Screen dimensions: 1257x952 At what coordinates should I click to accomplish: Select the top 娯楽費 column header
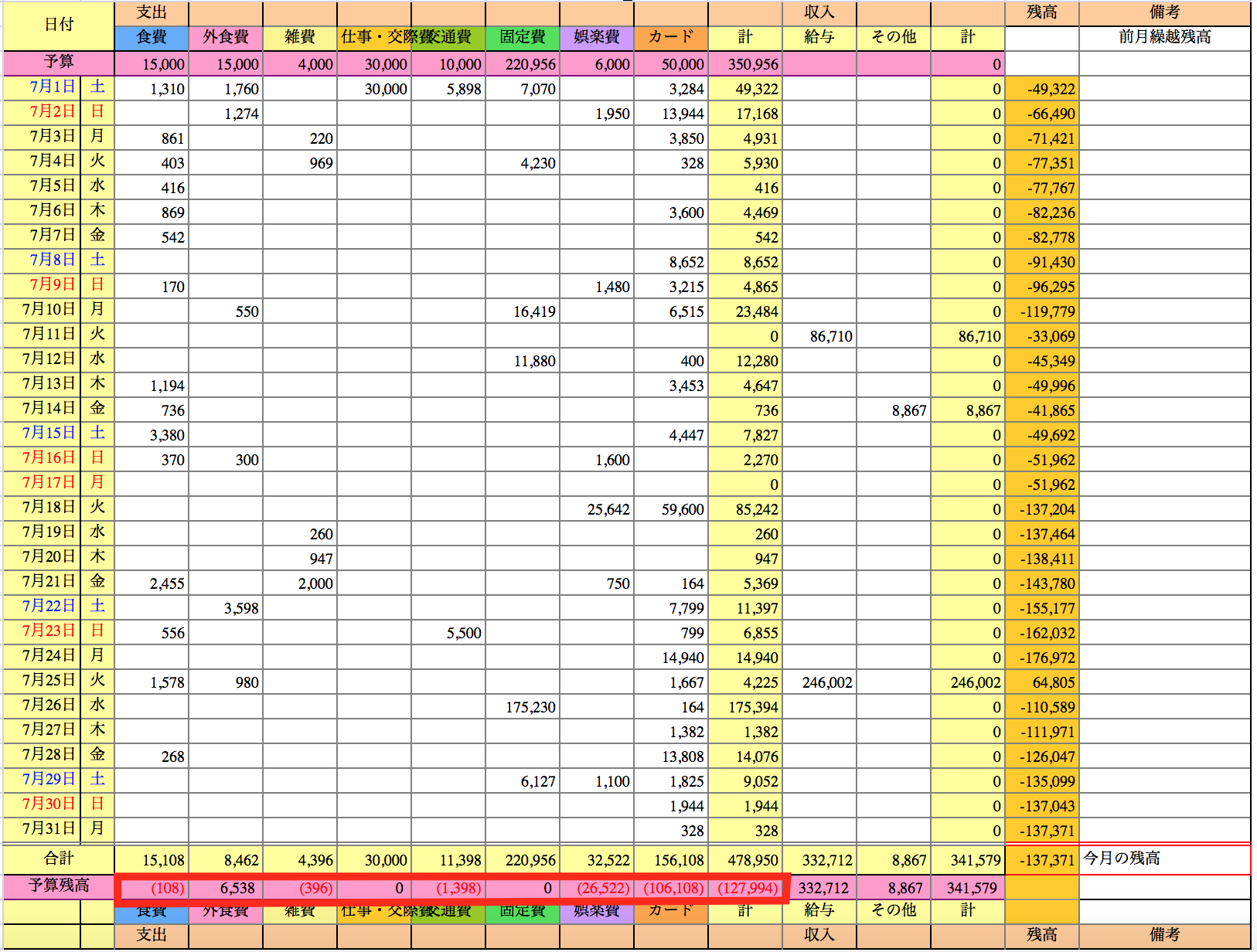click(597, 38)
